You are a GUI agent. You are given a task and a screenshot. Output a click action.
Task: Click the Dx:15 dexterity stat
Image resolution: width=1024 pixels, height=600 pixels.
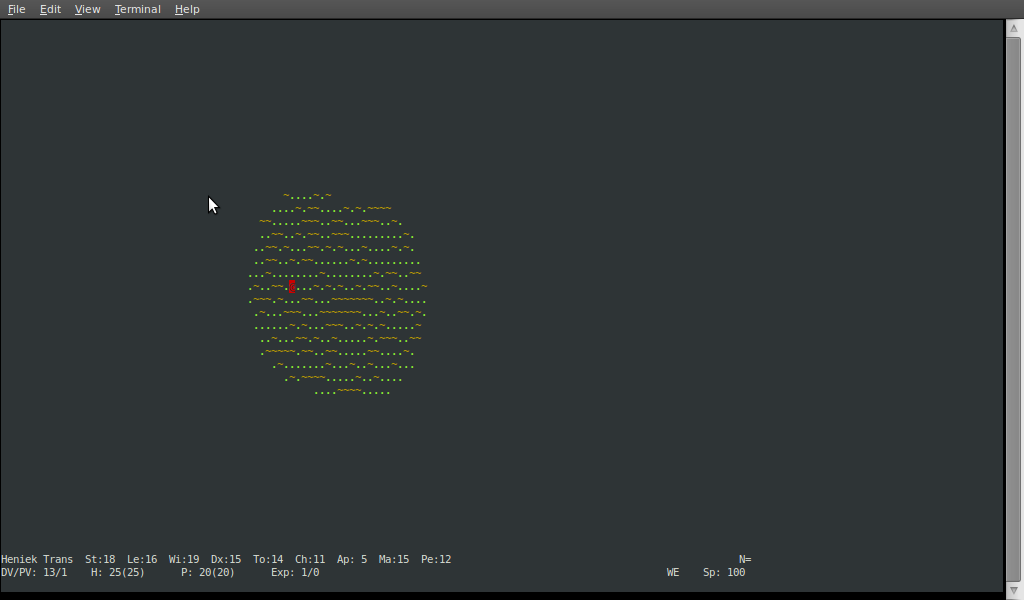(226, 559)
